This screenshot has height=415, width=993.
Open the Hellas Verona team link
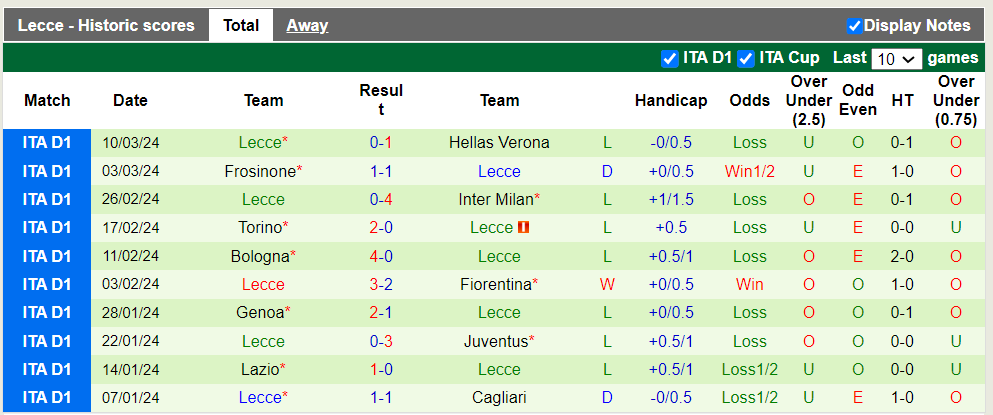[x=499, y=143]
